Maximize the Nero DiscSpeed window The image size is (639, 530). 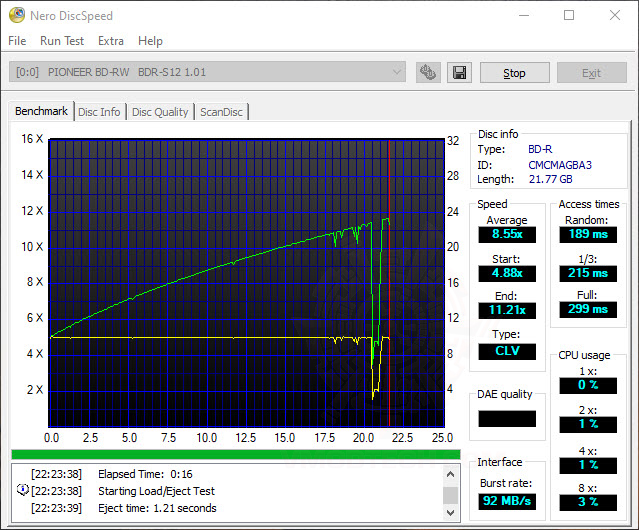(x=569, y=15)
